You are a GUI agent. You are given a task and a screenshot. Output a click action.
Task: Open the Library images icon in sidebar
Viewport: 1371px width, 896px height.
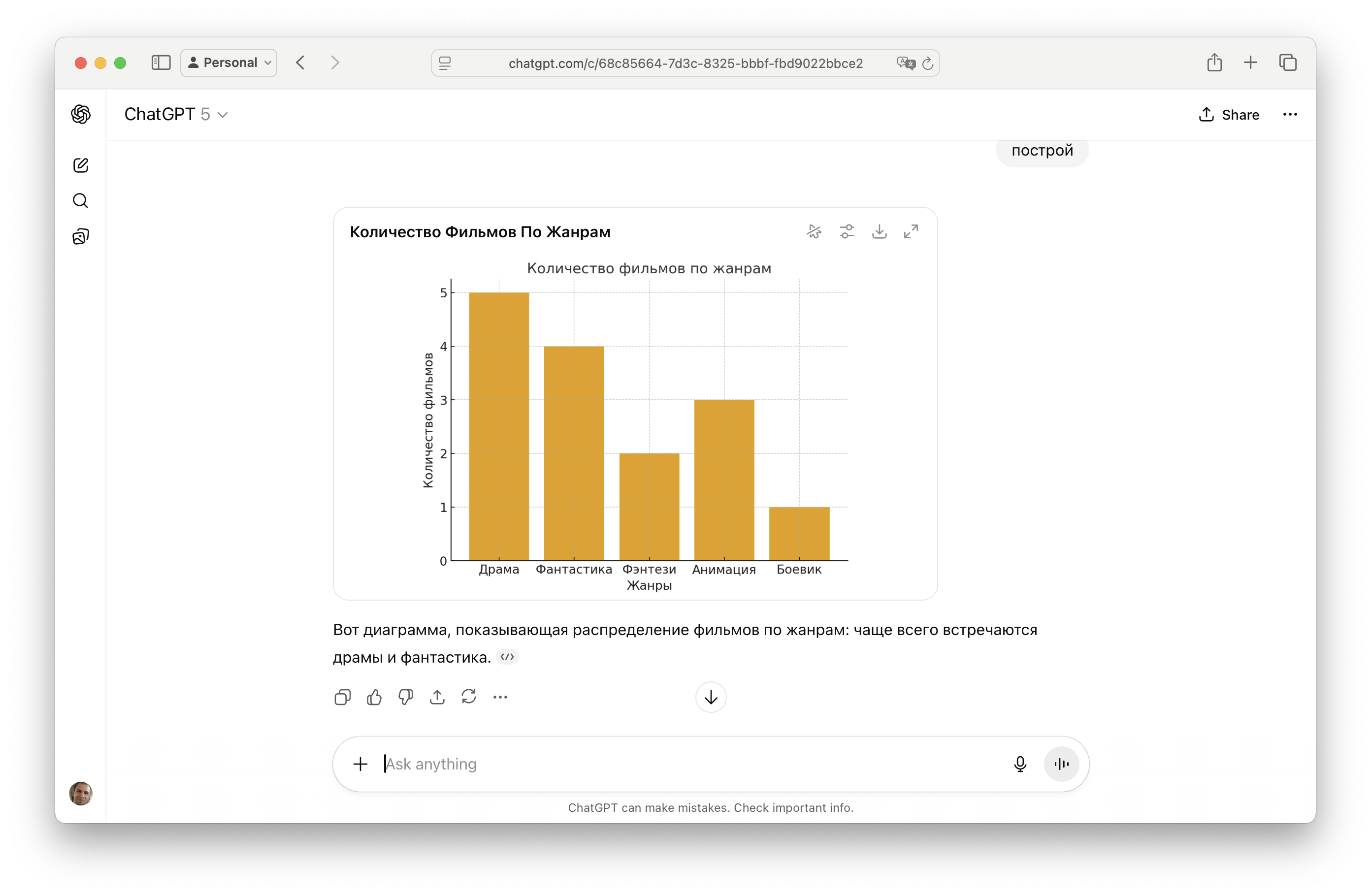(x=81, y=236)
